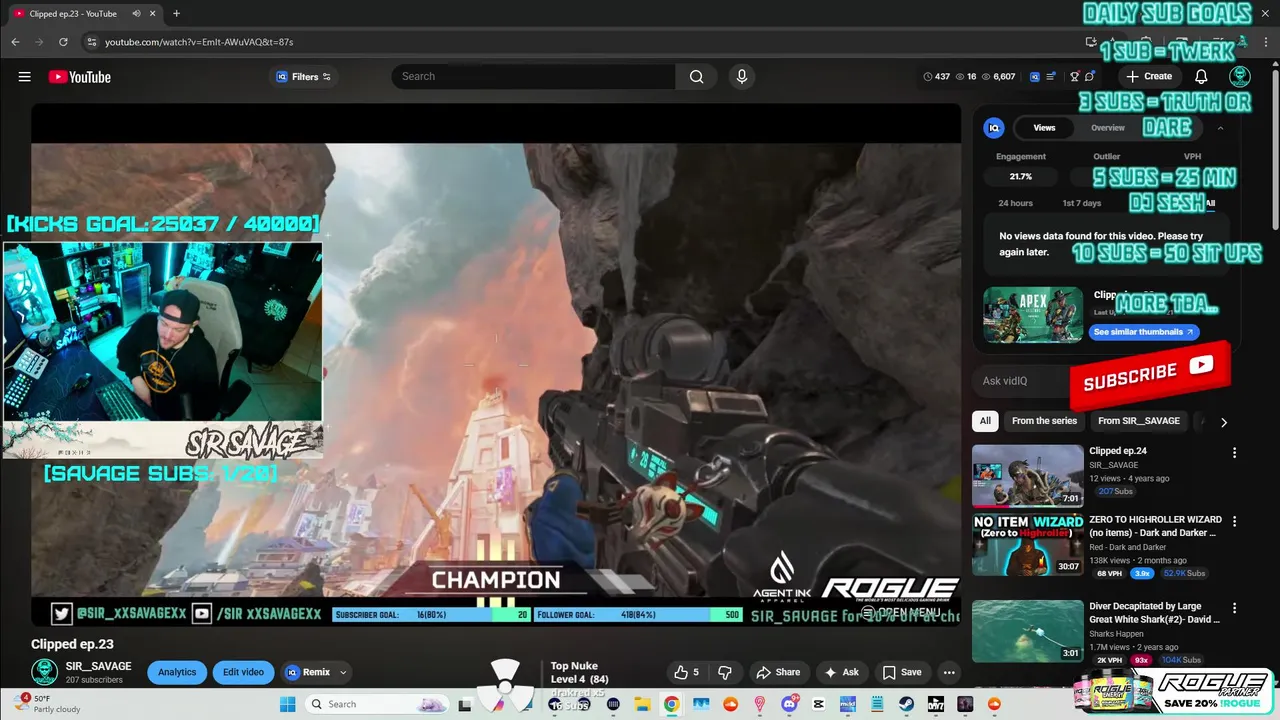Collapse the vidIQ panel with chevron
This screenshot has height=720, width=1280.
(1220, 128)
